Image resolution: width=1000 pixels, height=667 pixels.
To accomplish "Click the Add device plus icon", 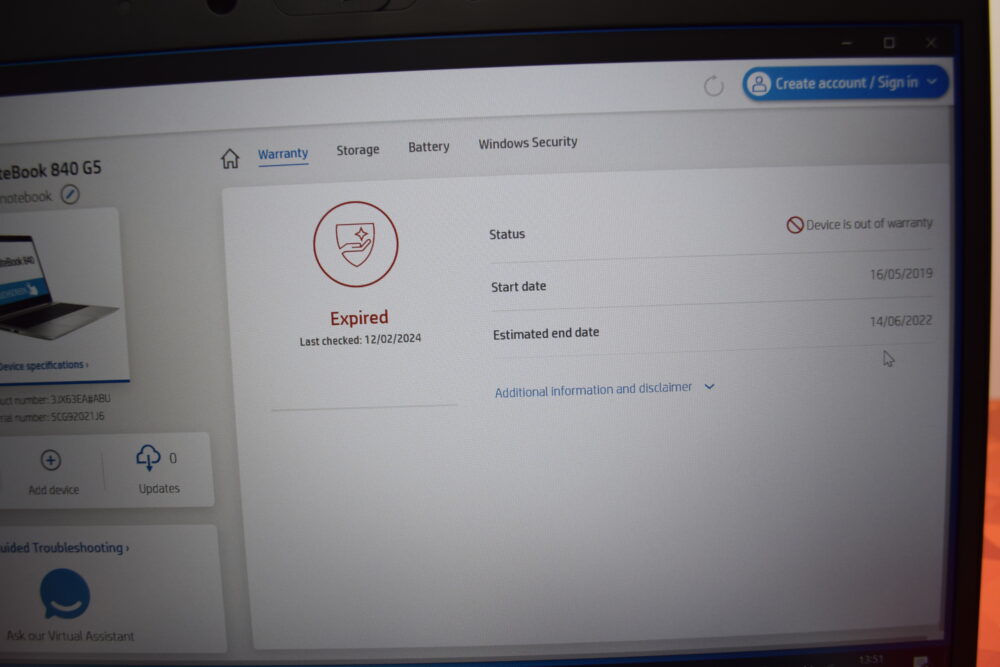I will pos(51,460).
